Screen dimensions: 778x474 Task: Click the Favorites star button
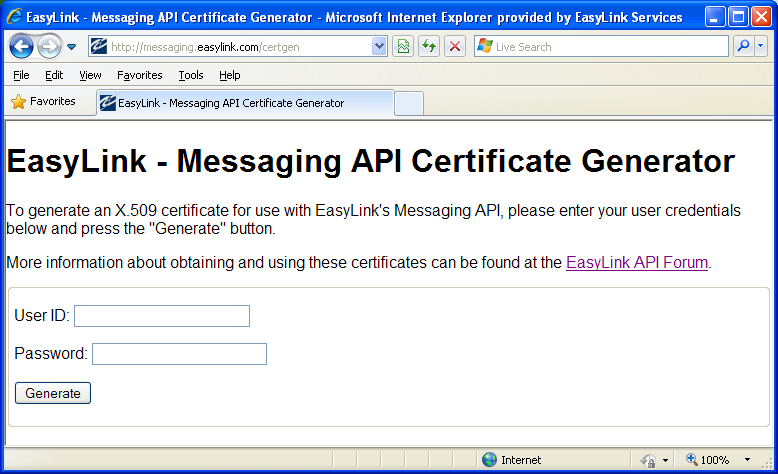pos(44,101)
